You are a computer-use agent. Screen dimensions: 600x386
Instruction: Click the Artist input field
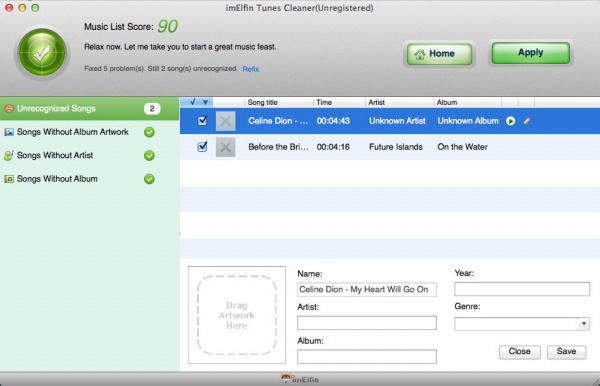tap(367, 323)
